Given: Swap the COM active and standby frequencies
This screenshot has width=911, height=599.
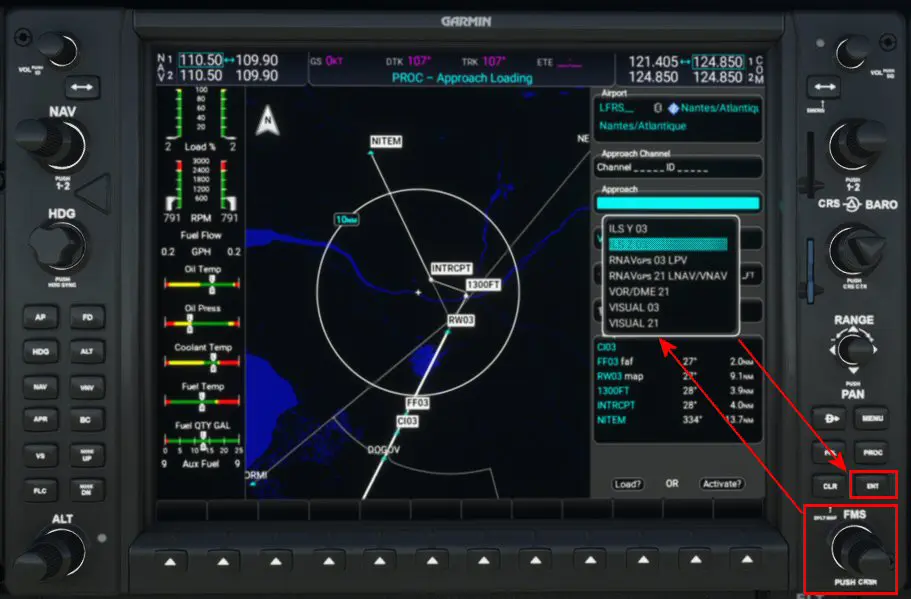Looking at the screenshot, I should [x=825, y=87].
